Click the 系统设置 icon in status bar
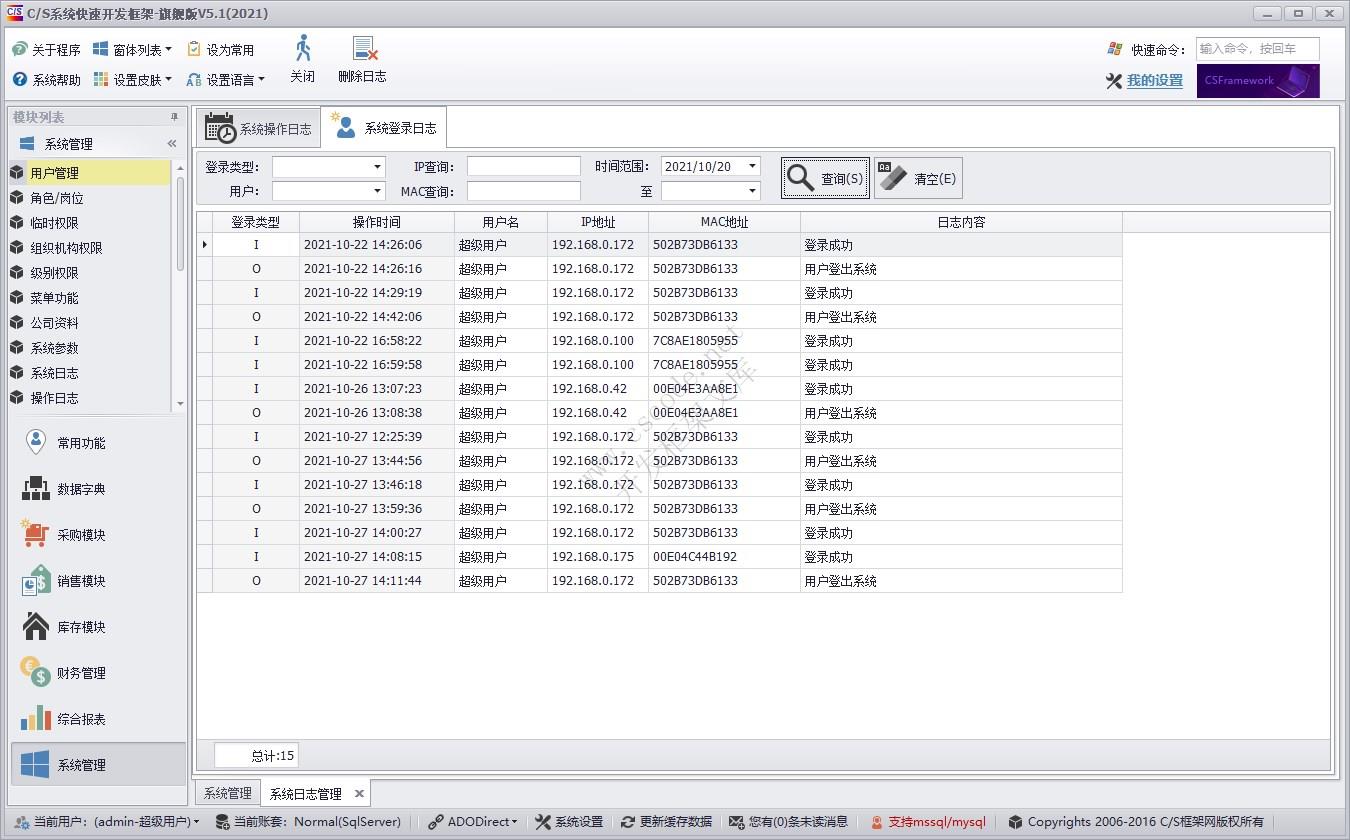Screen dimensions: 1350x840 point(568,821)
